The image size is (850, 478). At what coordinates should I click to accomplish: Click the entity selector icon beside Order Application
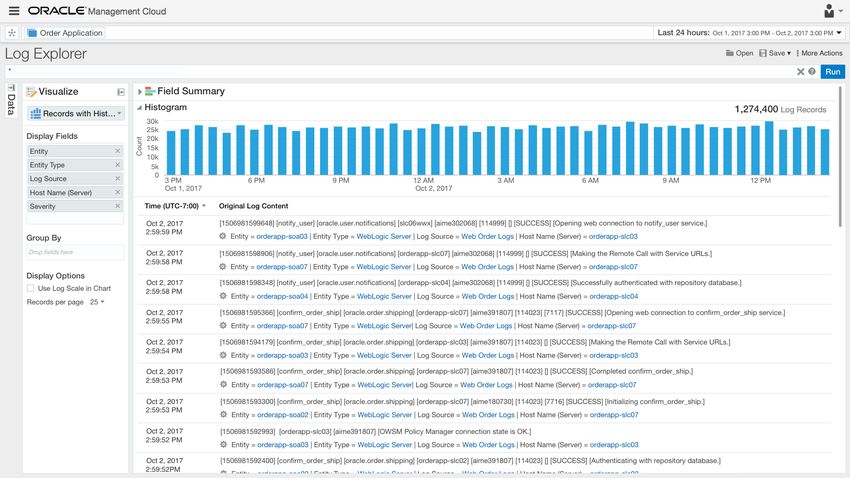click(x=12, y=33)
